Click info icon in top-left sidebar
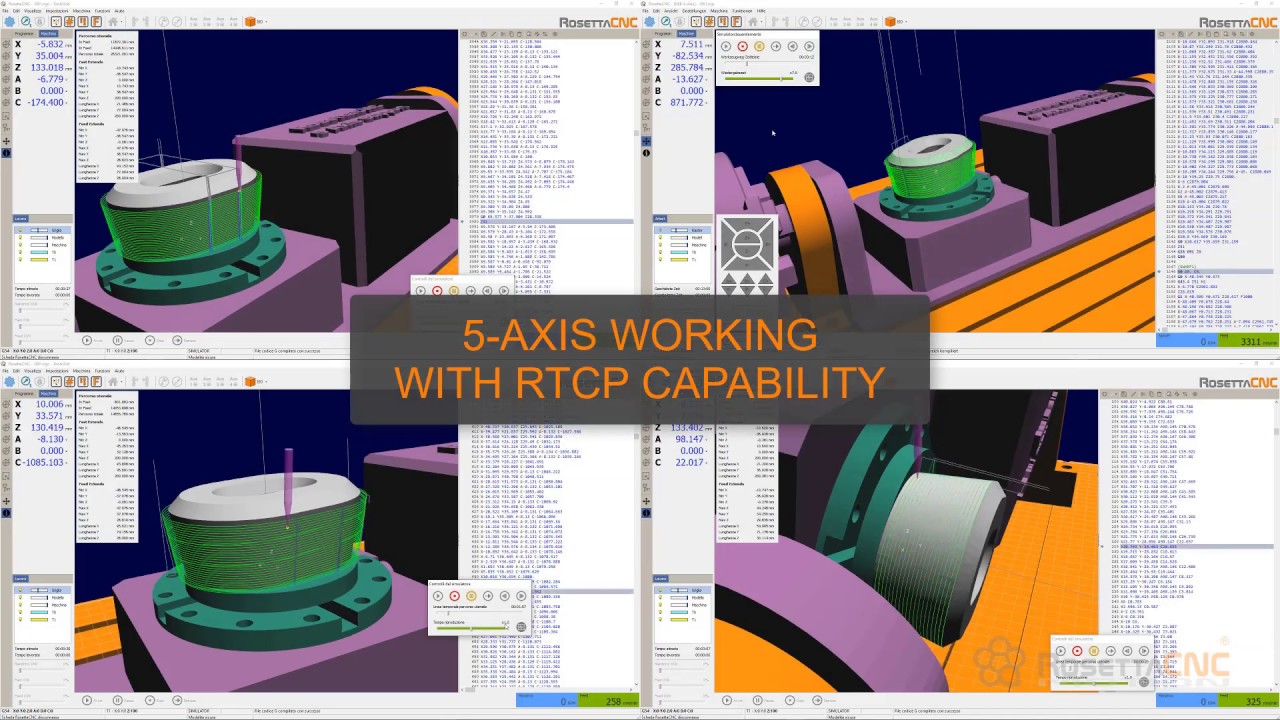Screen dimensions: 1280x720 pyautogui.click(x=6, y=153)
